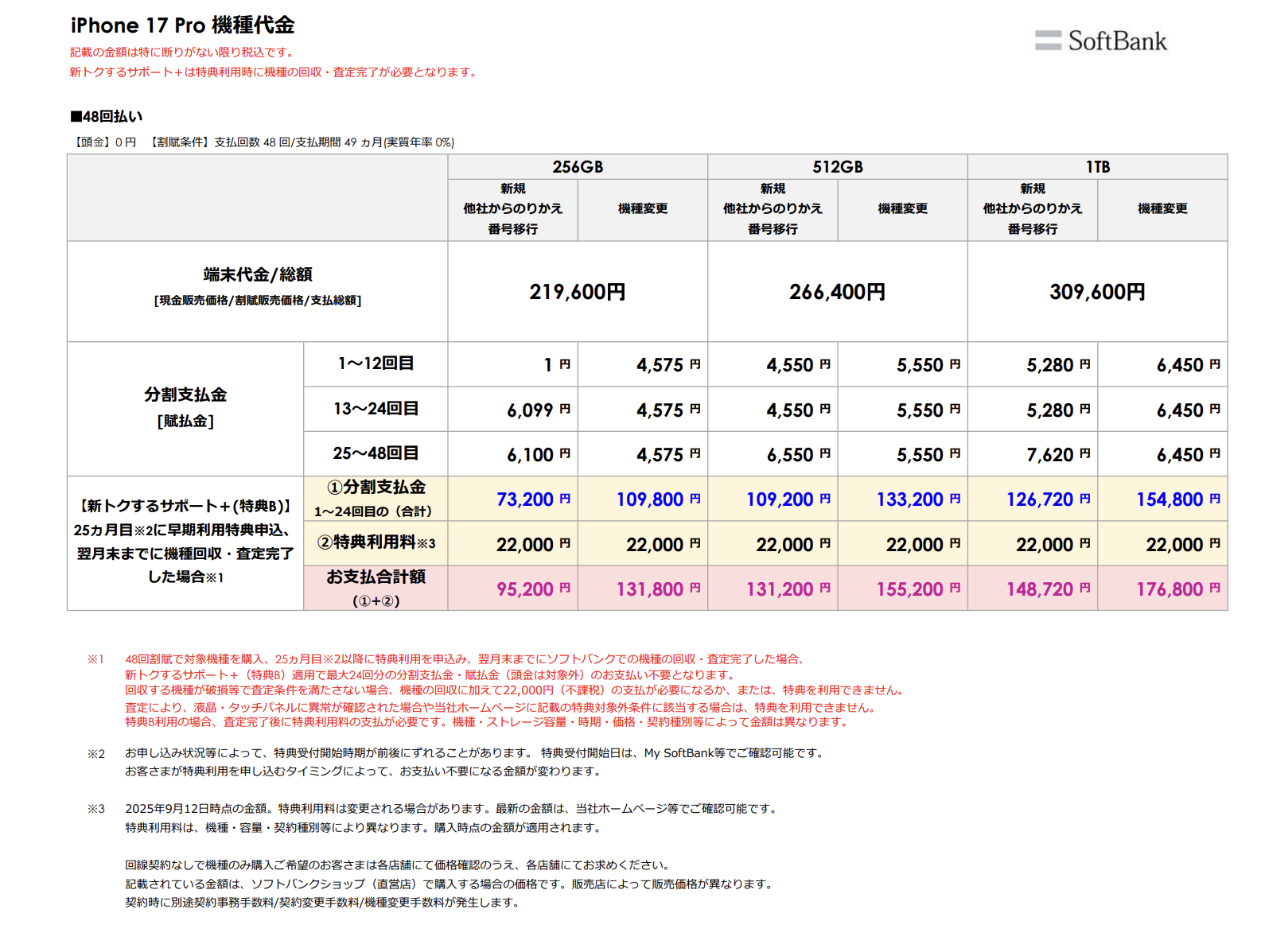Select the 2025年9月12日時点の金額 footnote line
Image resolution: width=1261 pixels, height=952 pixels.
point(451,809)
